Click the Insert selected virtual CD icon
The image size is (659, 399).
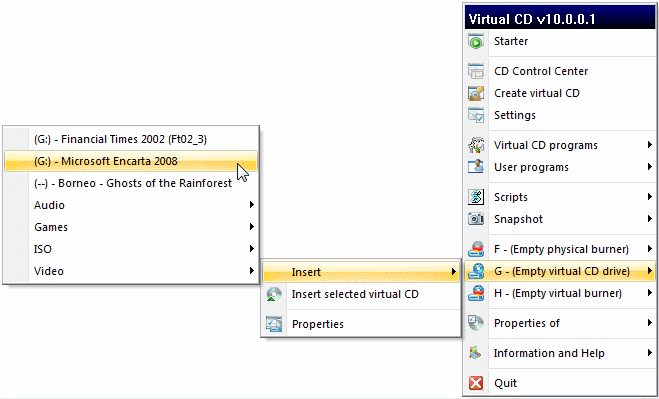point(274,294)
